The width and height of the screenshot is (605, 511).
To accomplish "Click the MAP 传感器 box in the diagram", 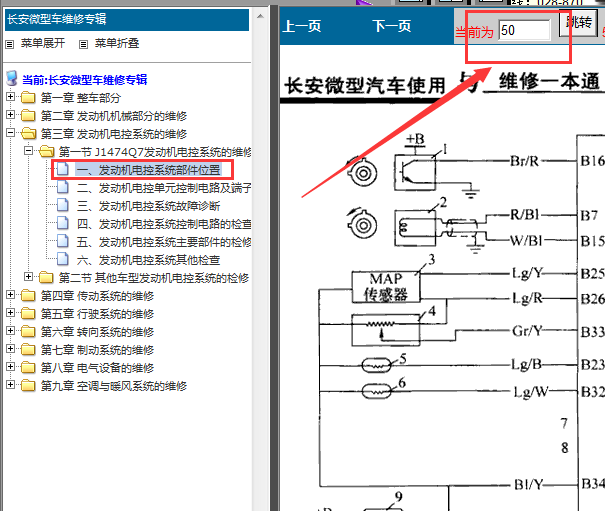I will [386, 287].
